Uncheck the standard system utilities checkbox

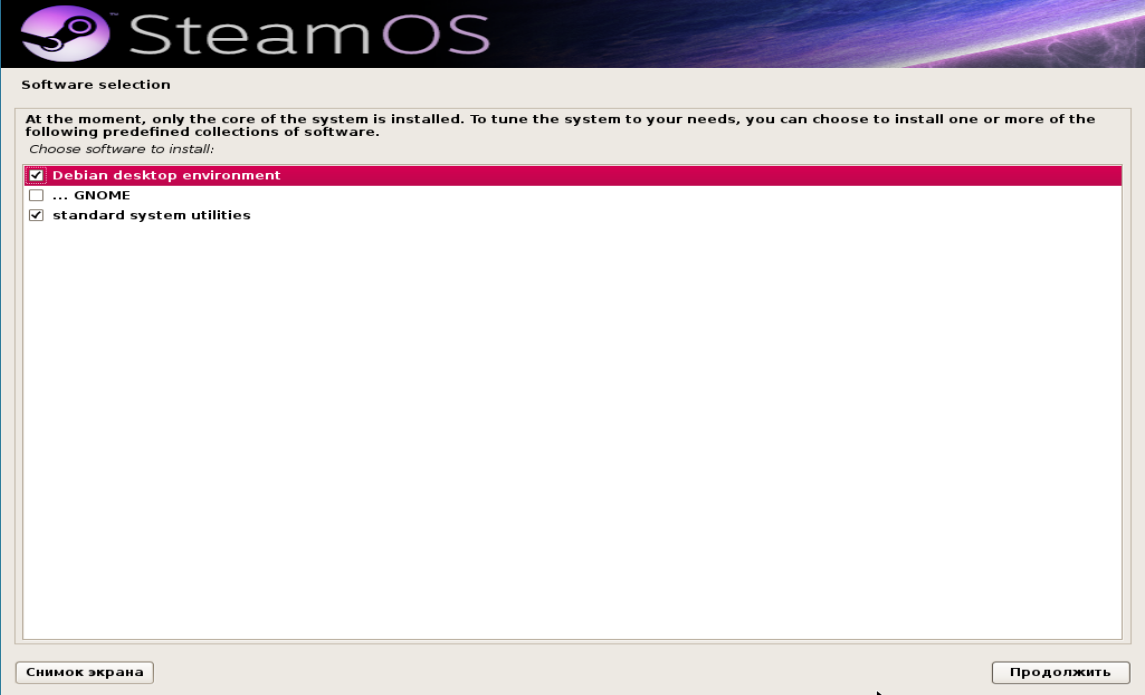(x=36, y=215)
